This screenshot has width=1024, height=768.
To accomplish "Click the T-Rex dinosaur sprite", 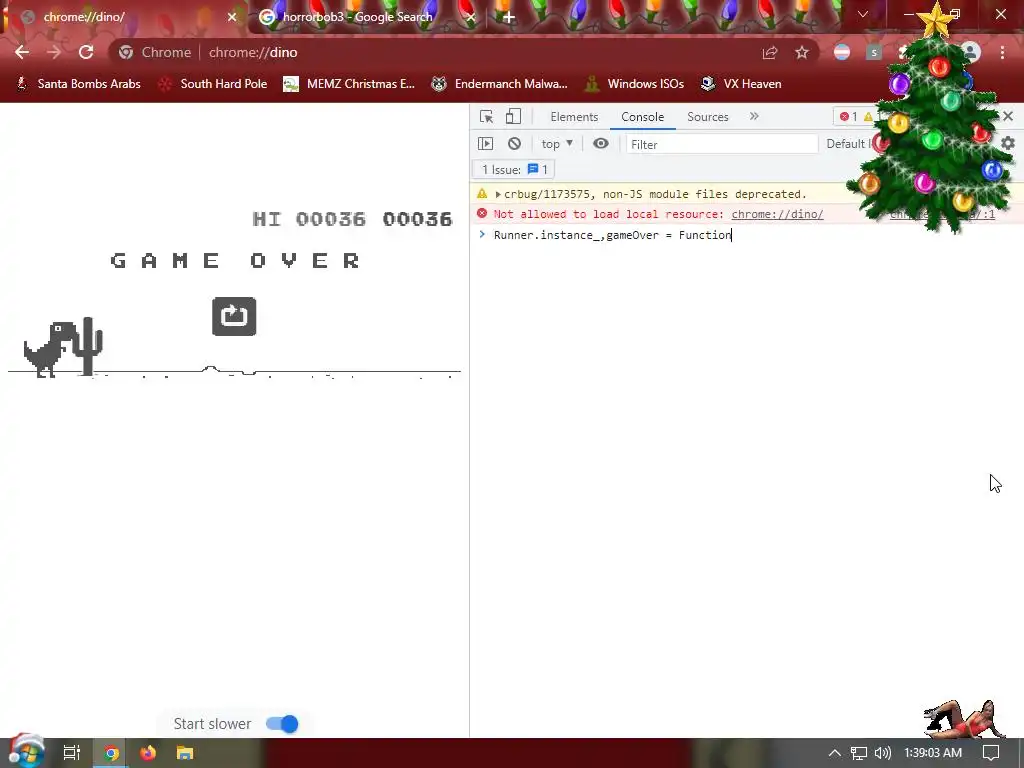I will 50,349.
